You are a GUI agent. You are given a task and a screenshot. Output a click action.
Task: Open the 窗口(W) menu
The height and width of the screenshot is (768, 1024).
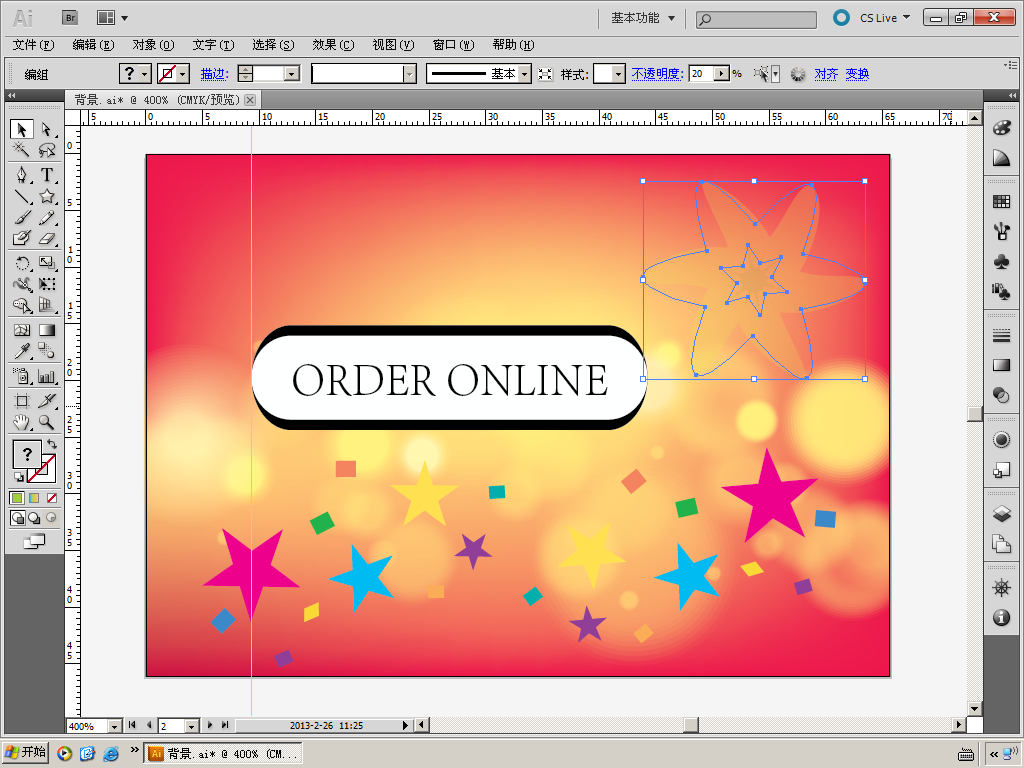pos(453,45)
